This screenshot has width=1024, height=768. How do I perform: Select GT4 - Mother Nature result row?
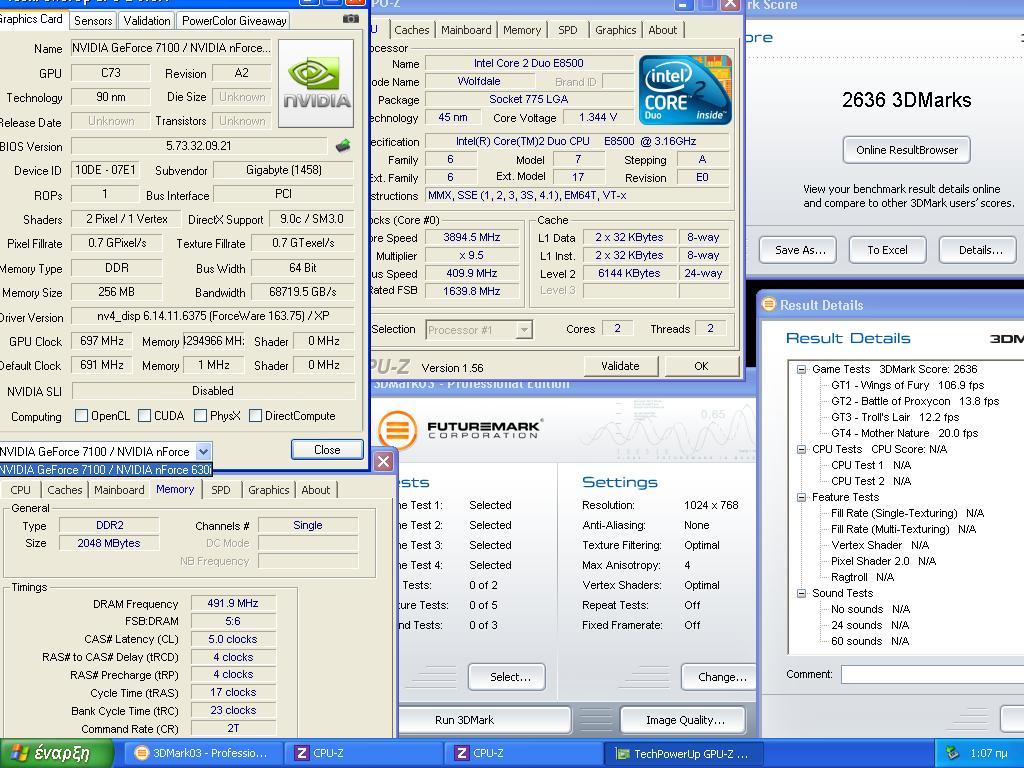click(x=904, y=434)
